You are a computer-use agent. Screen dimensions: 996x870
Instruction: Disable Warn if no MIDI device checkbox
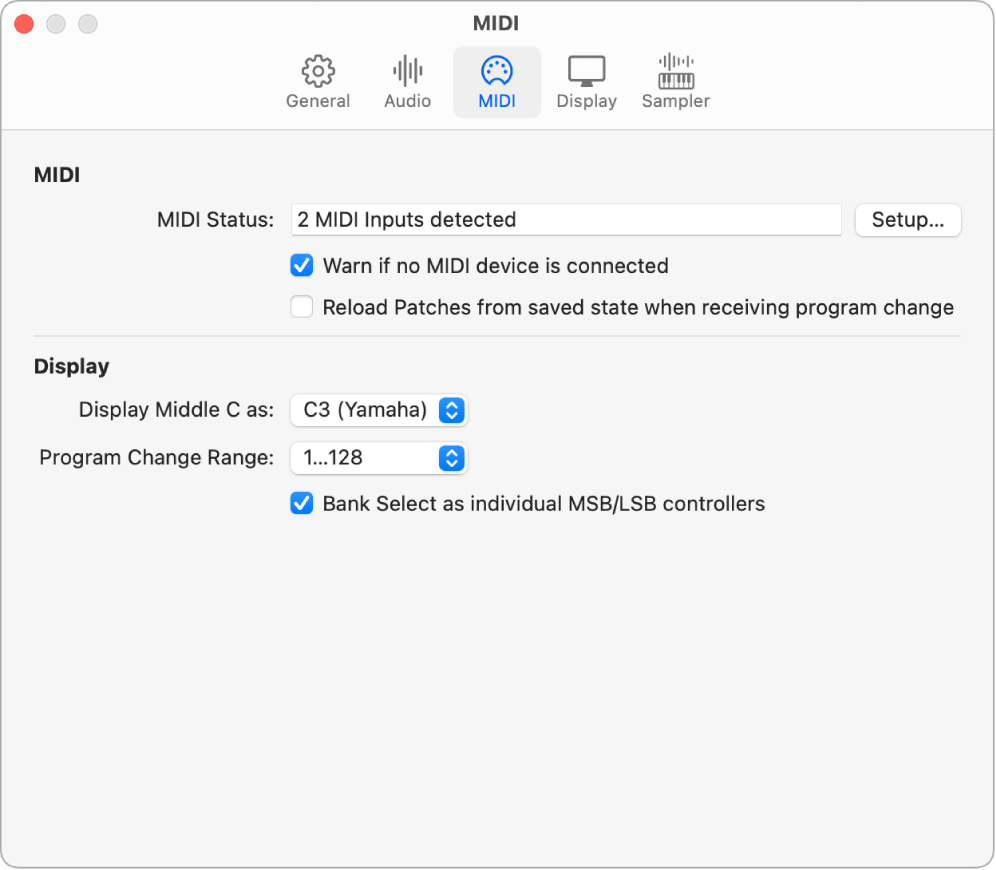pyautogui.click(x=302, y=266)
